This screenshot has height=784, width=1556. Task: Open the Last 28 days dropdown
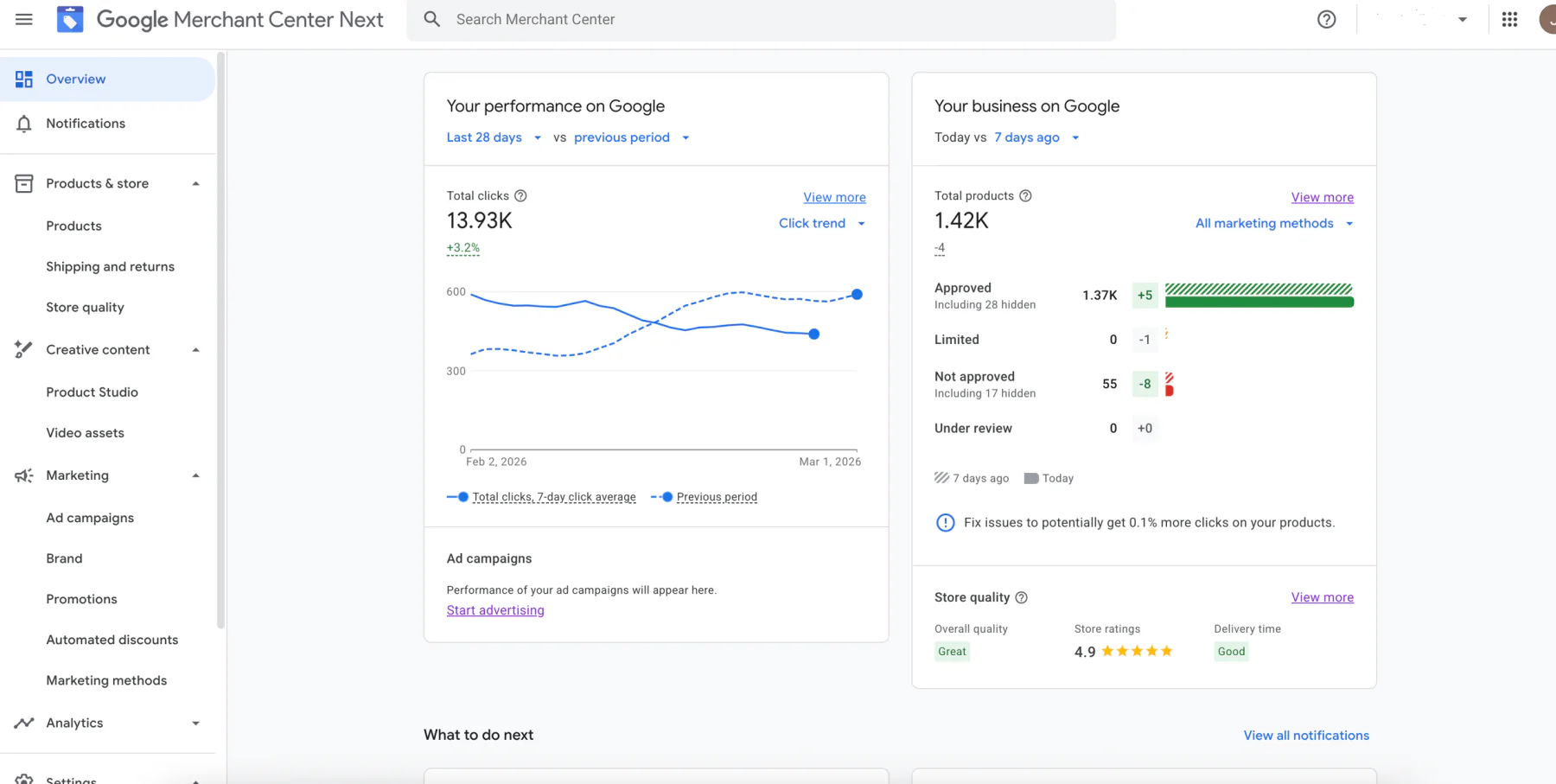(x=494, y=137)
